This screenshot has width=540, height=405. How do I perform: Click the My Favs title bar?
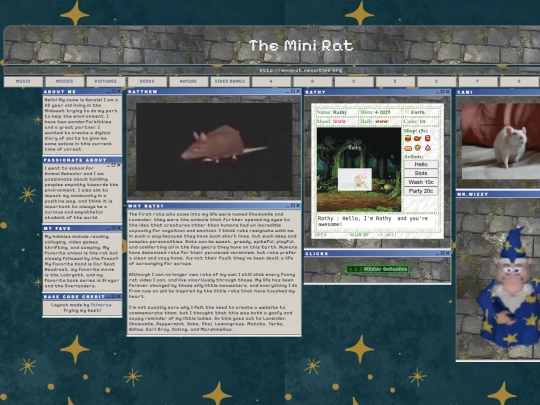(x=82, y=228)
